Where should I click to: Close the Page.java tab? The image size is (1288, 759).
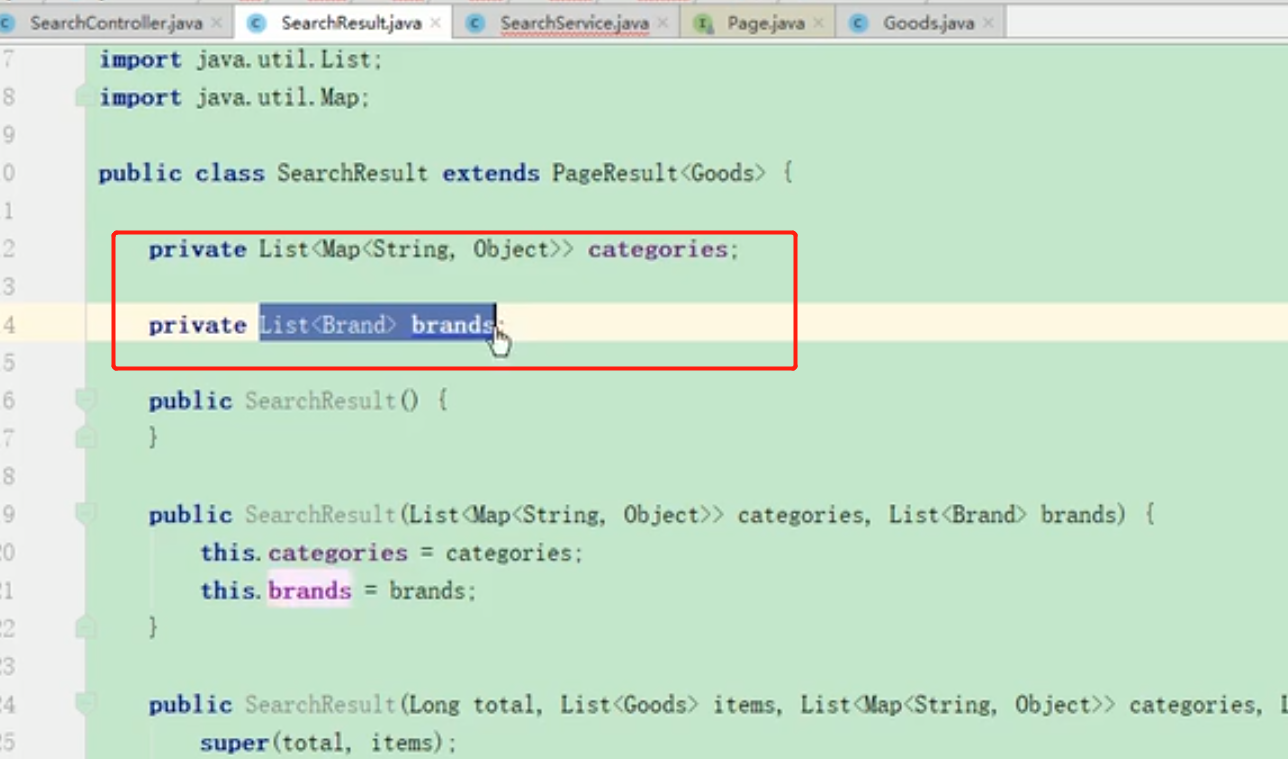[818, 23]
